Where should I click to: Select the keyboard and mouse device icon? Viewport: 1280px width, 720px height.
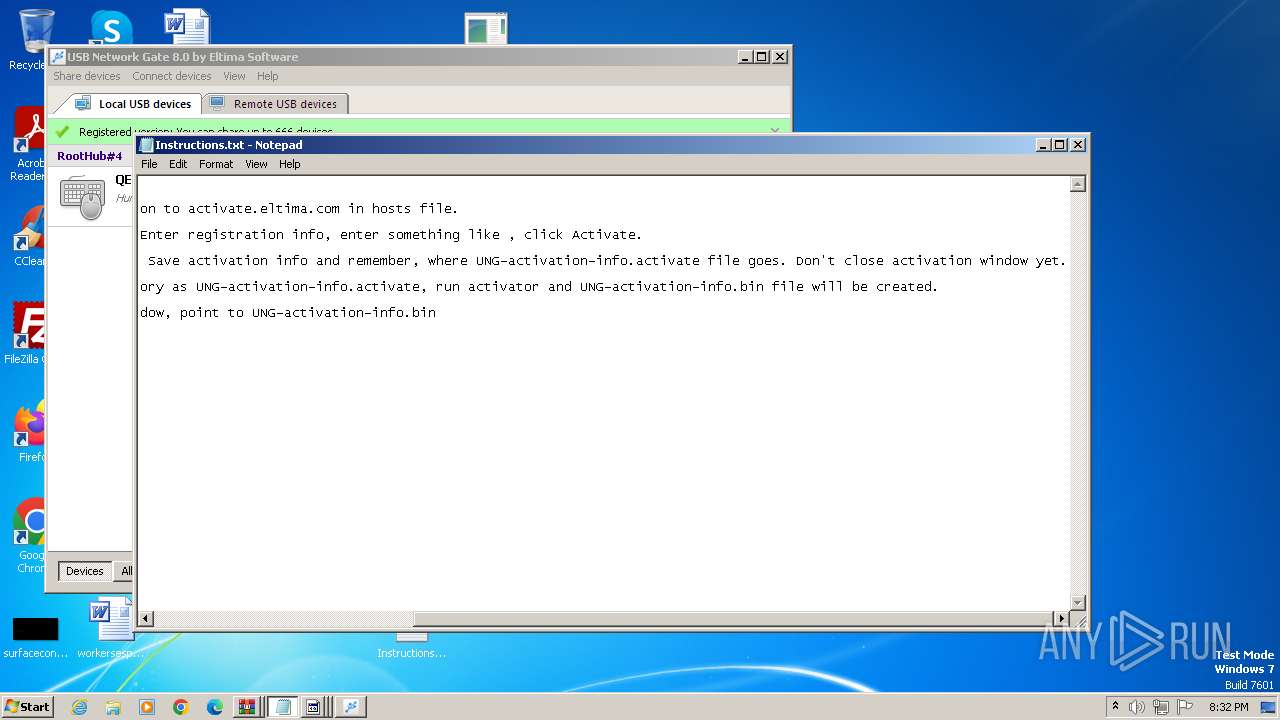pyautogui.click(x=82, y=197)
